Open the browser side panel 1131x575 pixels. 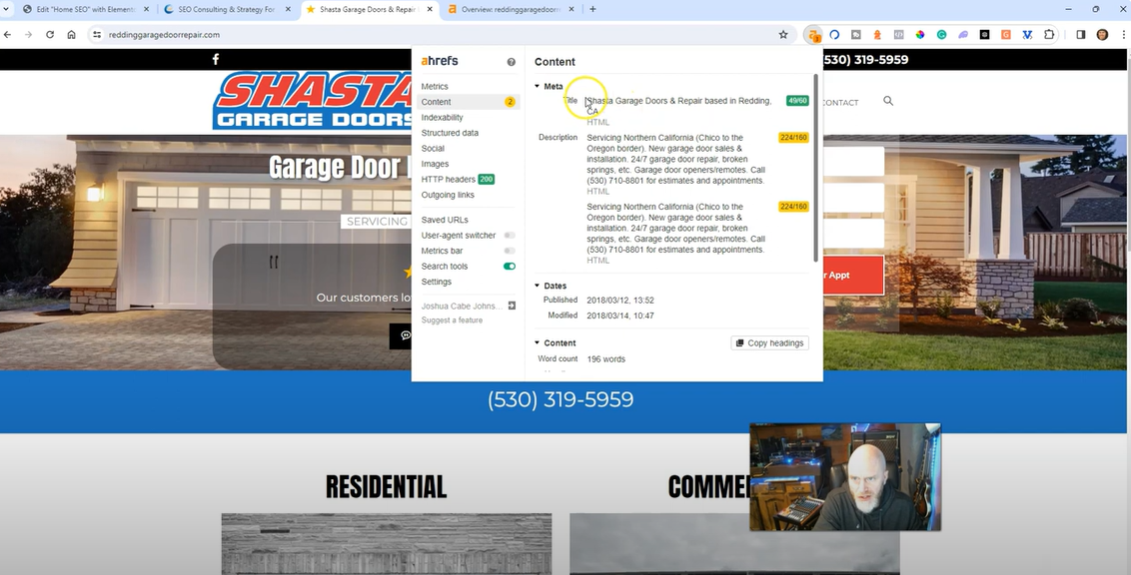(x=1081, y=35)
